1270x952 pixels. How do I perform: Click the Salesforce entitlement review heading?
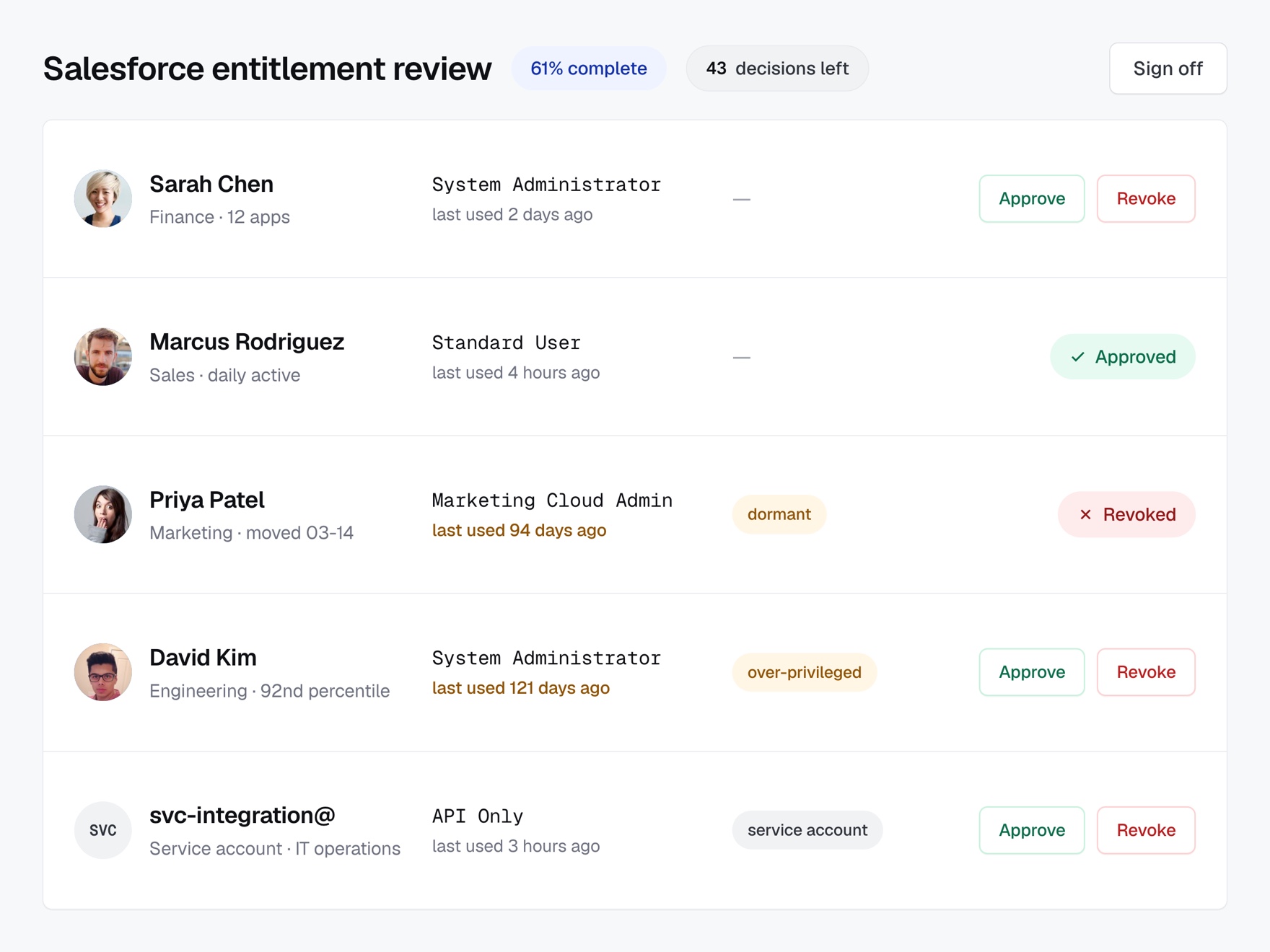coord(267,69)
